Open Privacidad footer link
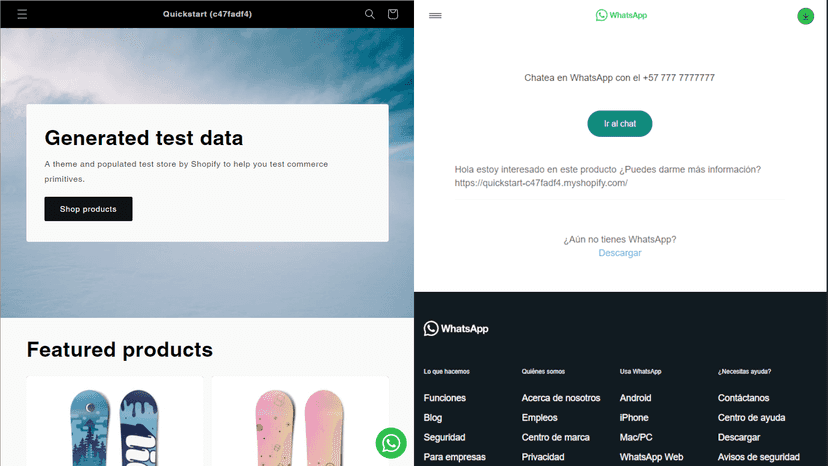This screenshot has height=466, width=828. (x=543, y=457)
